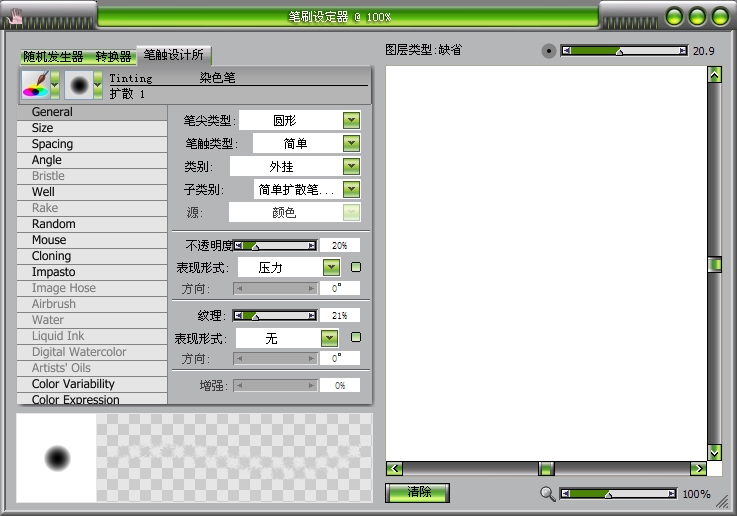
Task: Switch to 笔触设计所 tab
Action: coord(173,55)
